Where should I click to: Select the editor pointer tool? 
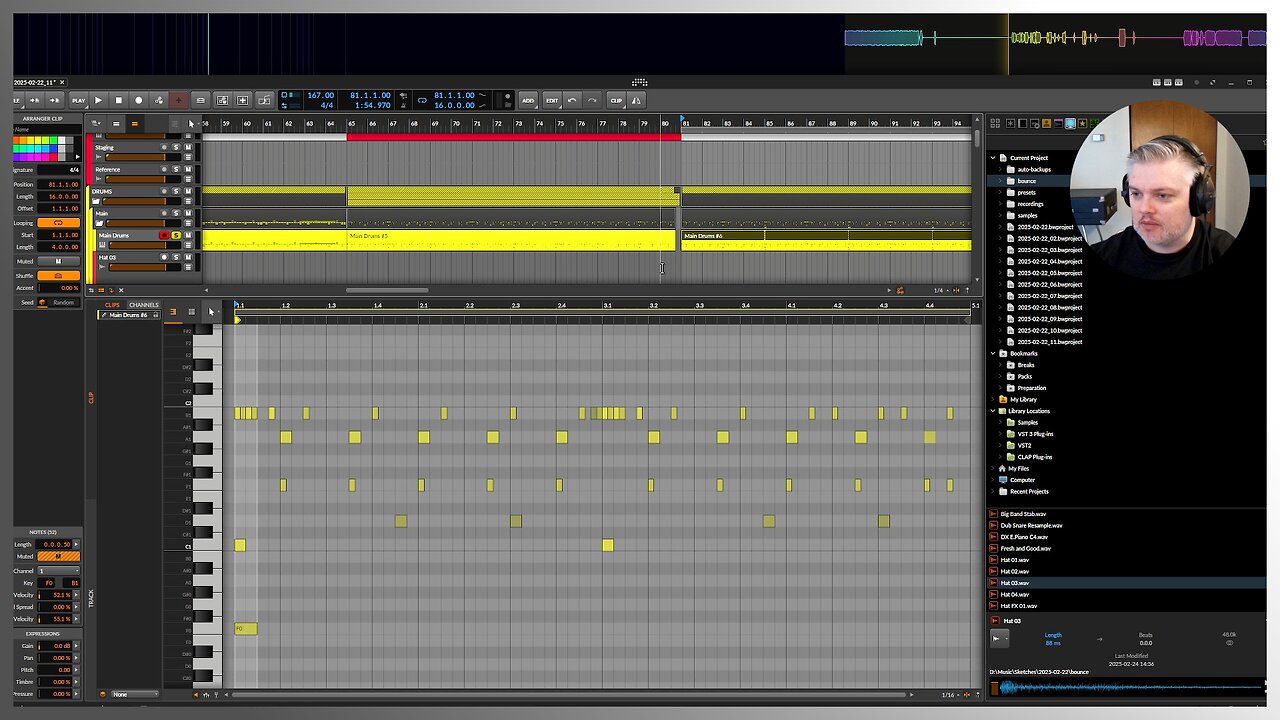(x=211, y=312)
